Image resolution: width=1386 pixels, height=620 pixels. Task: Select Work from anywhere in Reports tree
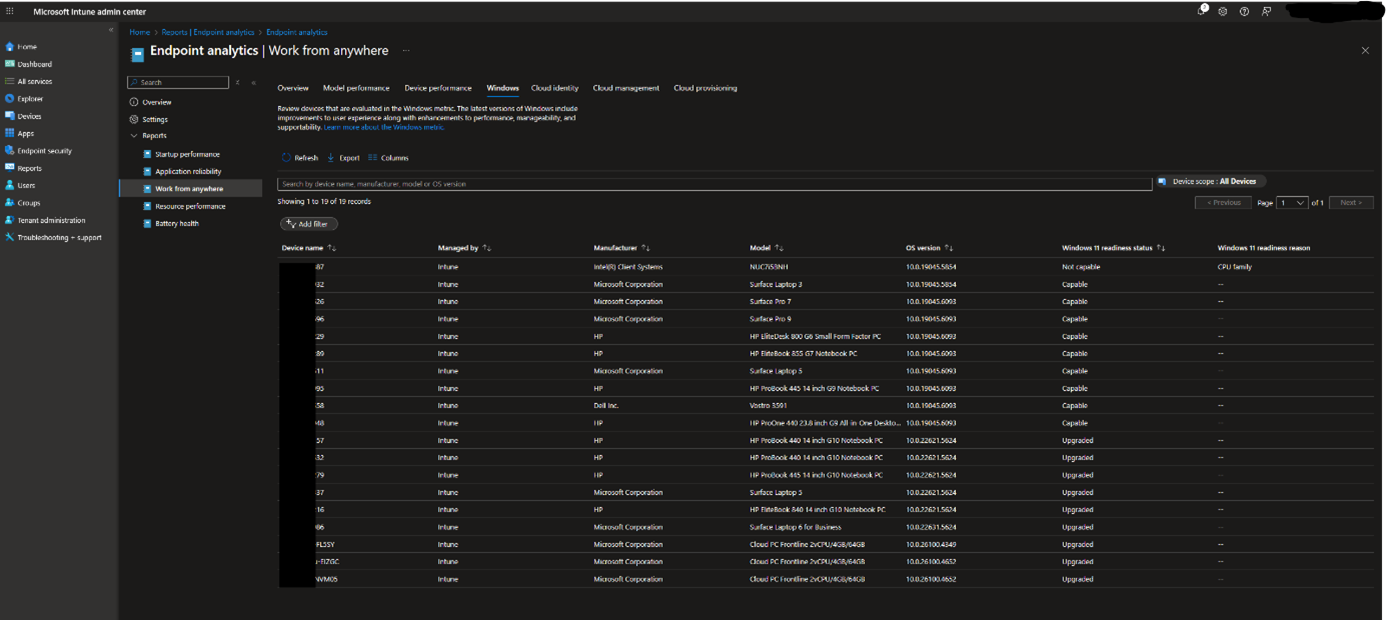click(190, 189)
